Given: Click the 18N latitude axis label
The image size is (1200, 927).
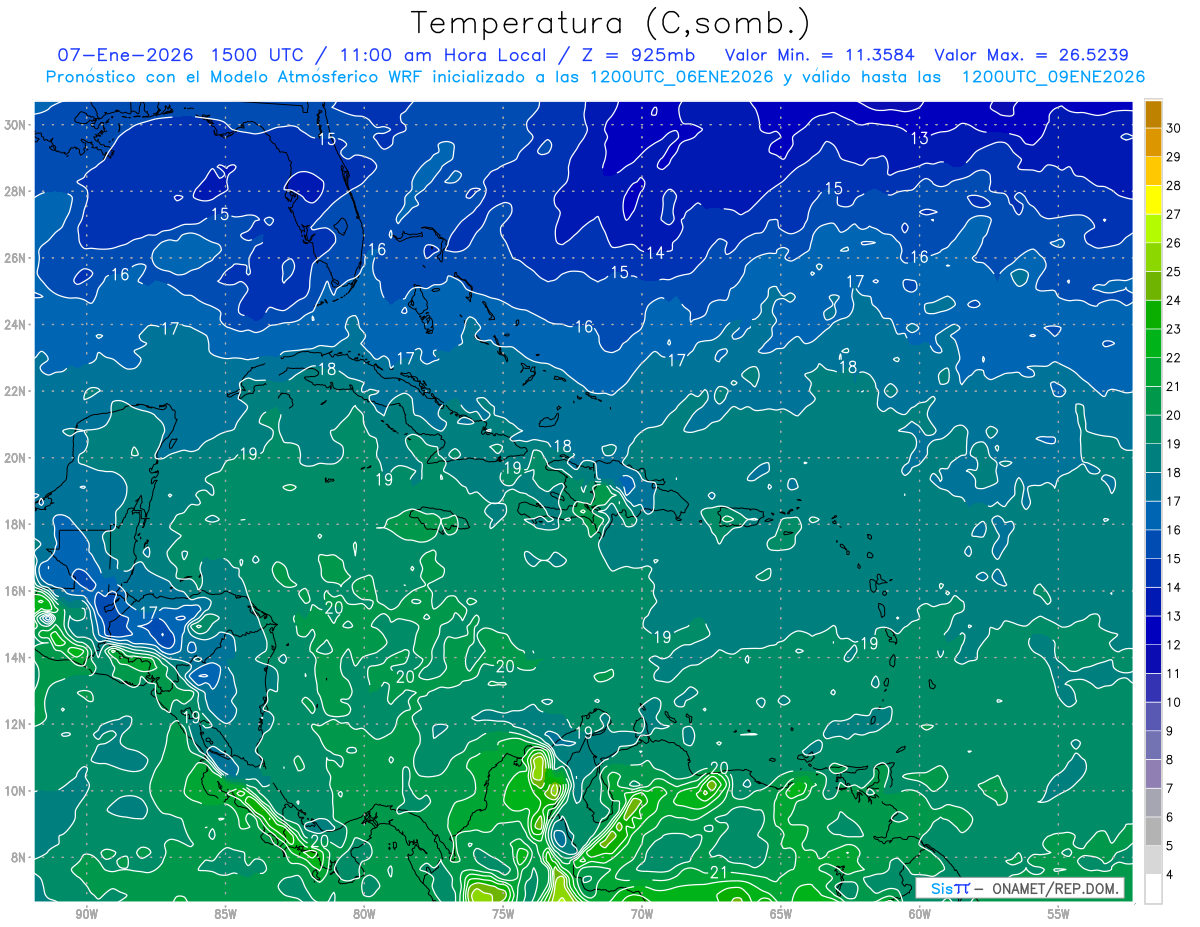Looking at the screenshot, I should 16,524.
